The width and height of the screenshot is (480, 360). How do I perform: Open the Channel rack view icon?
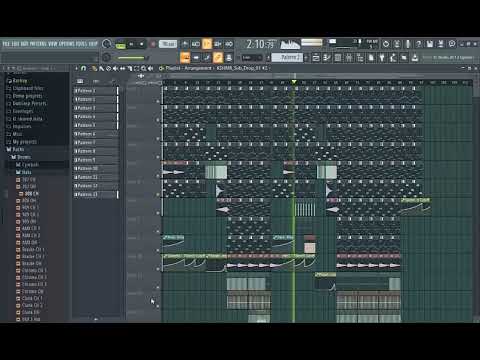[x=338, y=58]
